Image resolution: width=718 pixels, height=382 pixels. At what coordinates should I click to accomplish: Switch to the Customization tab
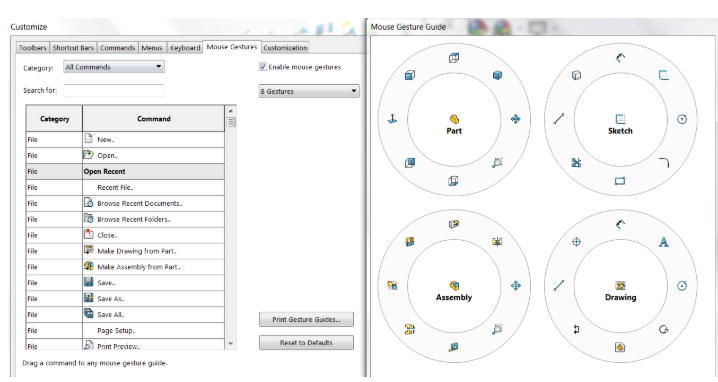tap(285, 48)
